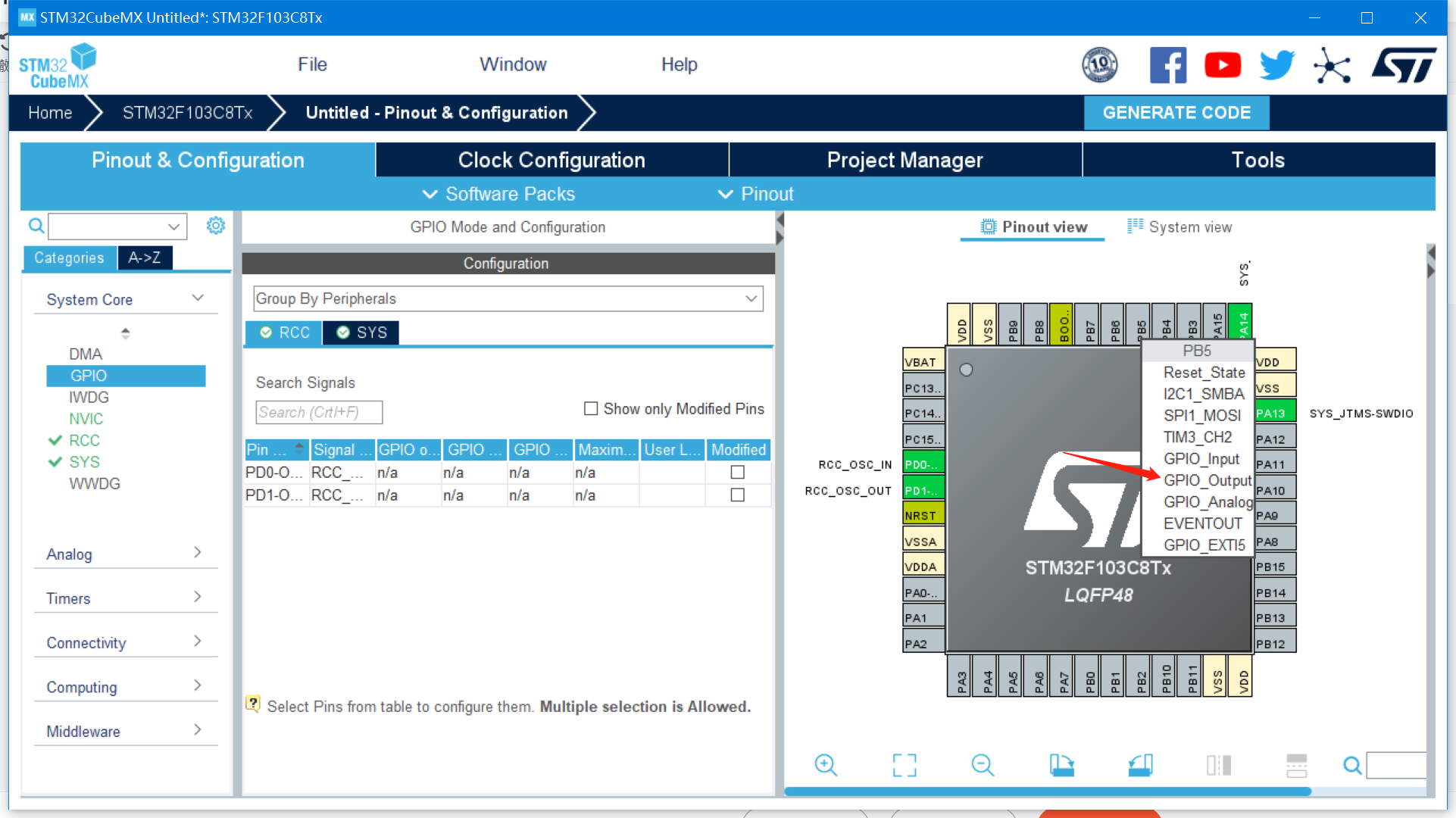Image resolution: width=1456 pixels, height=818 pixels.
Task: Click the fit-to-view frame icon
Action: click(x=904, y=765)
